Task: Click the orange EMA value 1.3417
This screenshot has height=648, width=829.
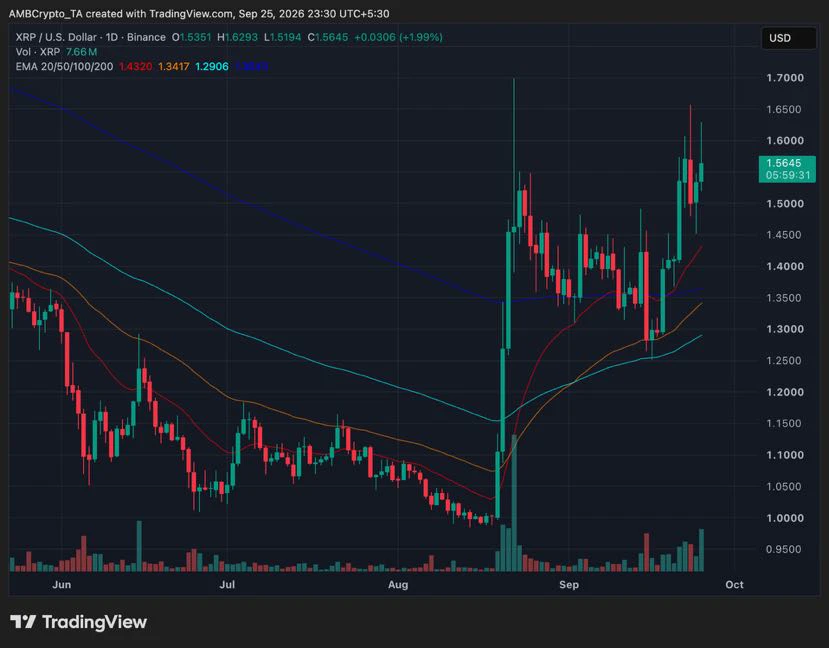Action: [x=174, y=67]
